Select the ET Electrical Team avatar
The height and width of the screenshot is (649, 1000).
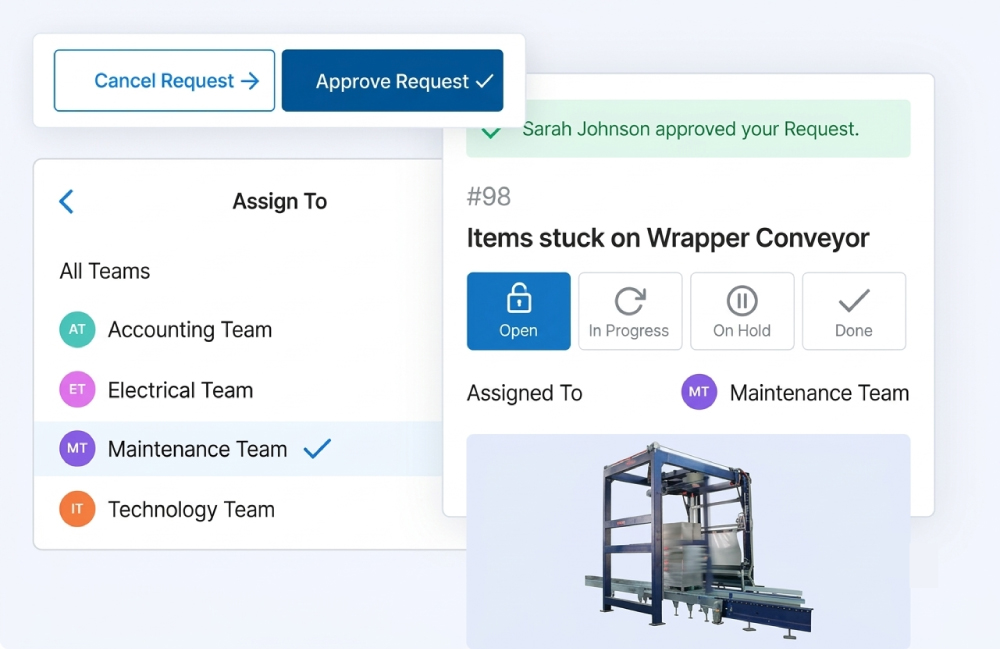77,390
